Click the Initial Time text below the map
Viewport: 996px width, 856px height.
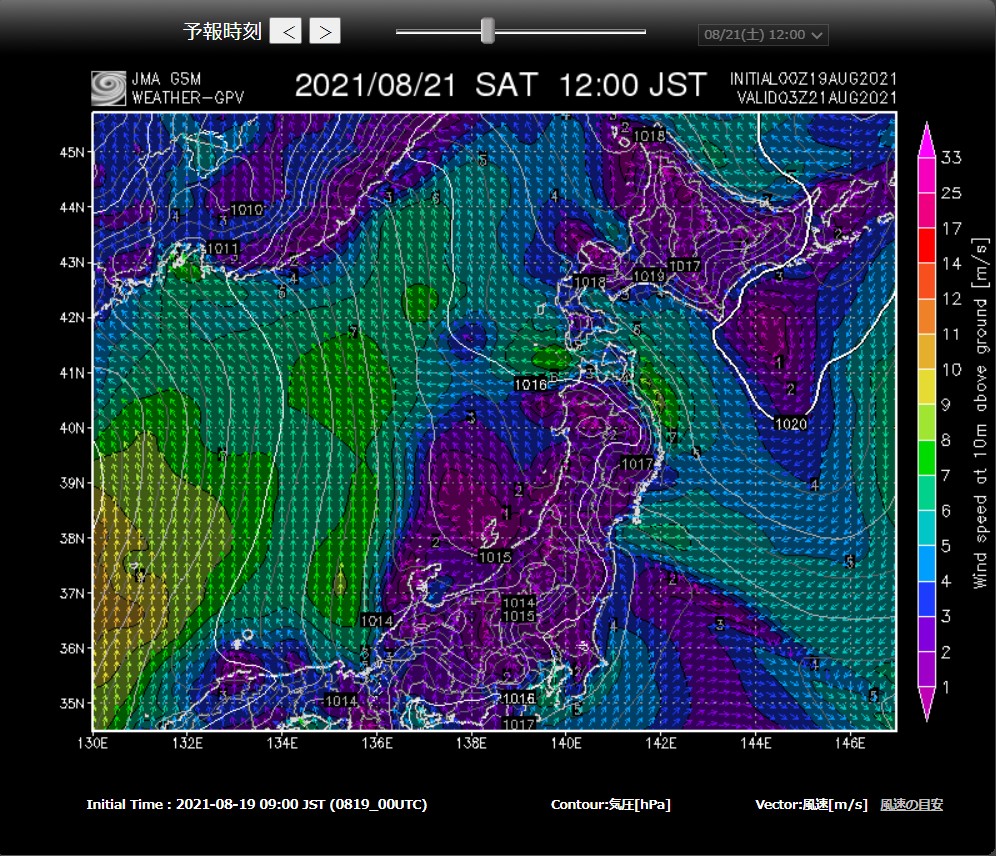click(256, 804)
